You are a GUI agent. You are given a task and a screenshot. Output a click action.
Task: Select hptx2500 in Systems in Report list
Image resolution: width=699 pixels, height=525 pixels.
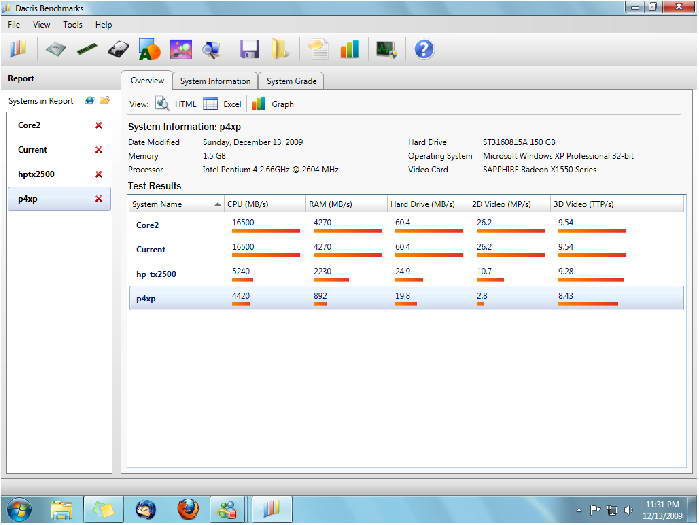point(59,174)
